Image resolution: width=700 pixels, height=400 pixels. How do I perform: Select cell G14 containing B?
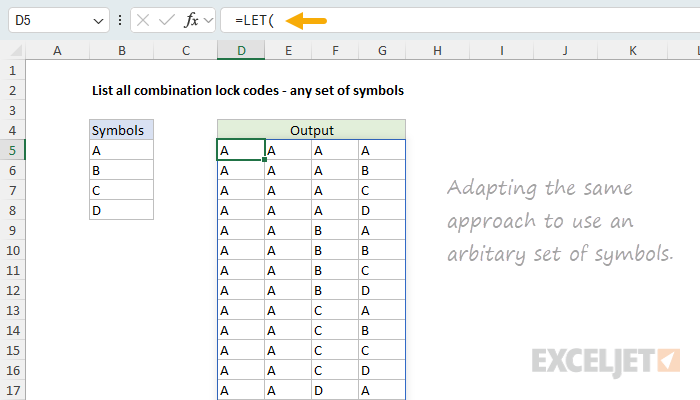382,330
